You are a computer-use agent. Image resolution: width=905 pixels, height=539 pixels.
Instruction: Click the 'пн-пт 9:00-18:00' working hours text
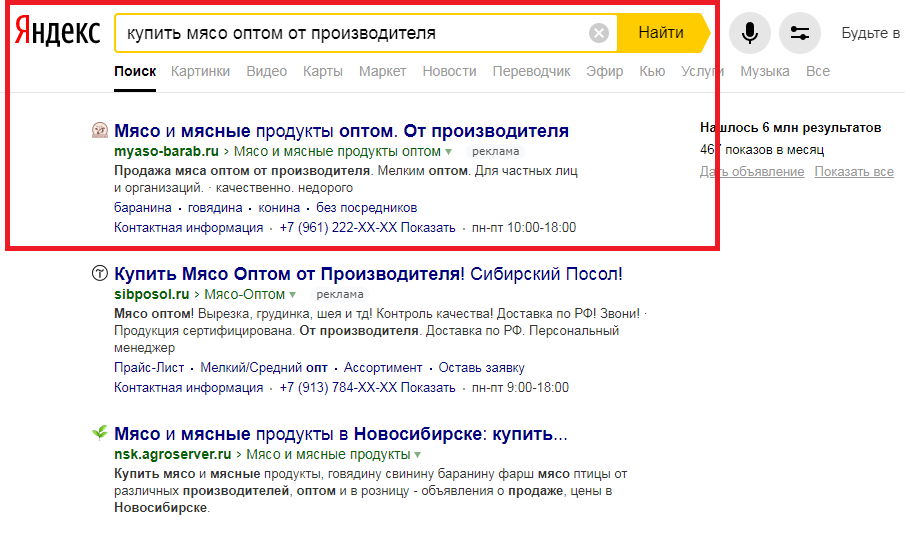point(520,388)
